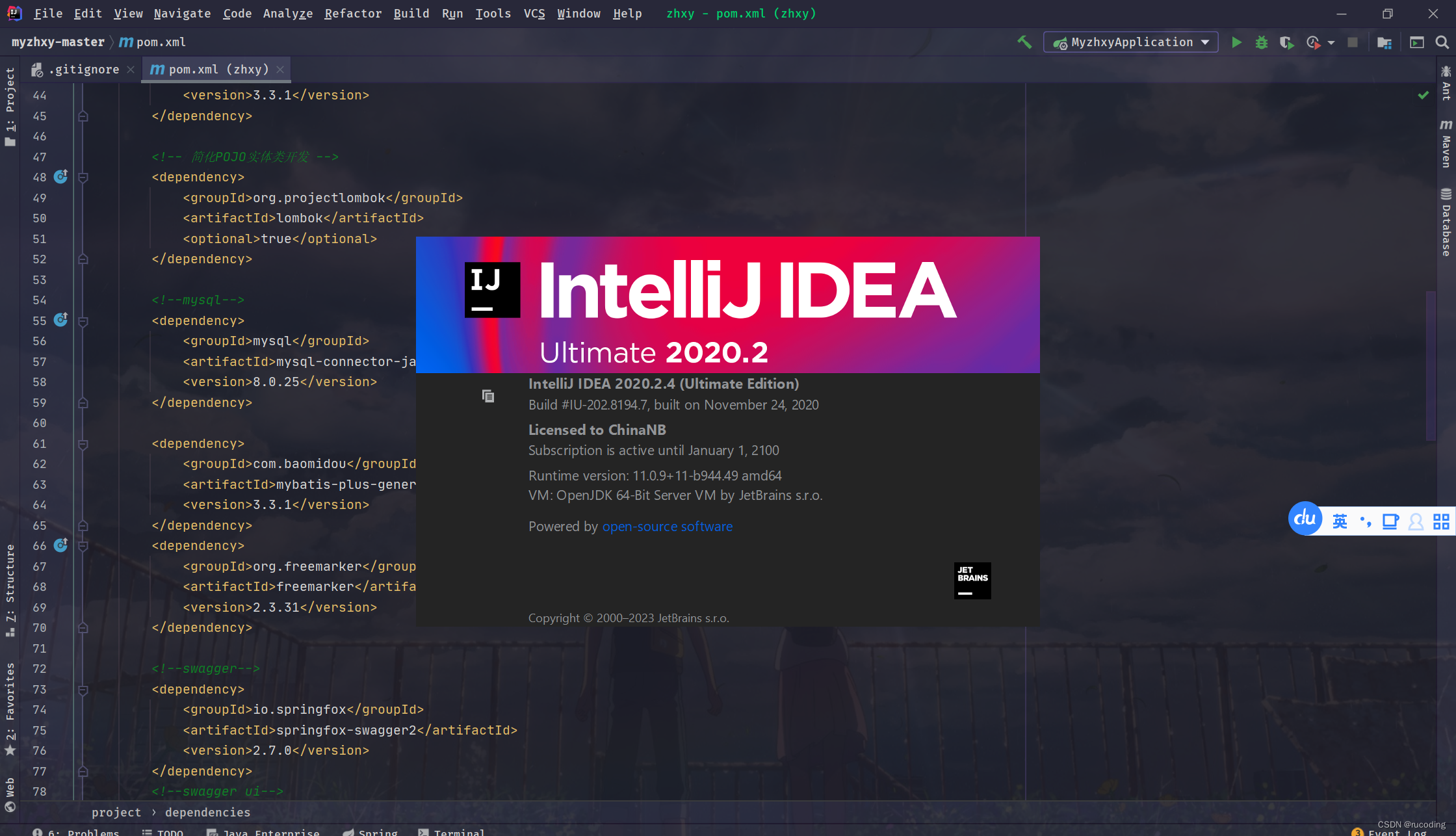This screenshot has height=836, width=1456.
Task: Open the open-source software link
Action: pos(667,527)
